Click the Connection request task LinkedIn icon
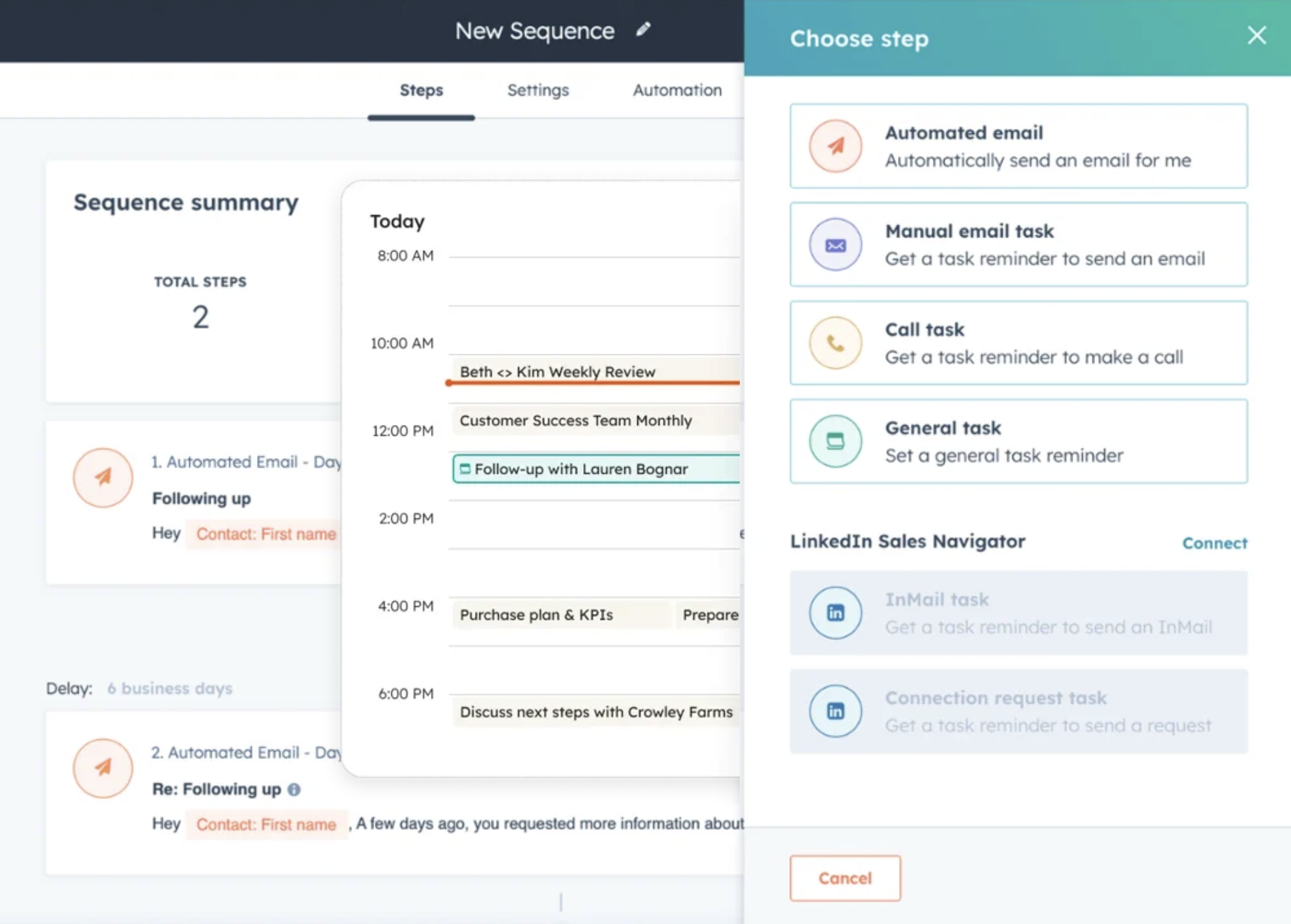This screenshot has width=1291, height=924. tap(835, 711)
